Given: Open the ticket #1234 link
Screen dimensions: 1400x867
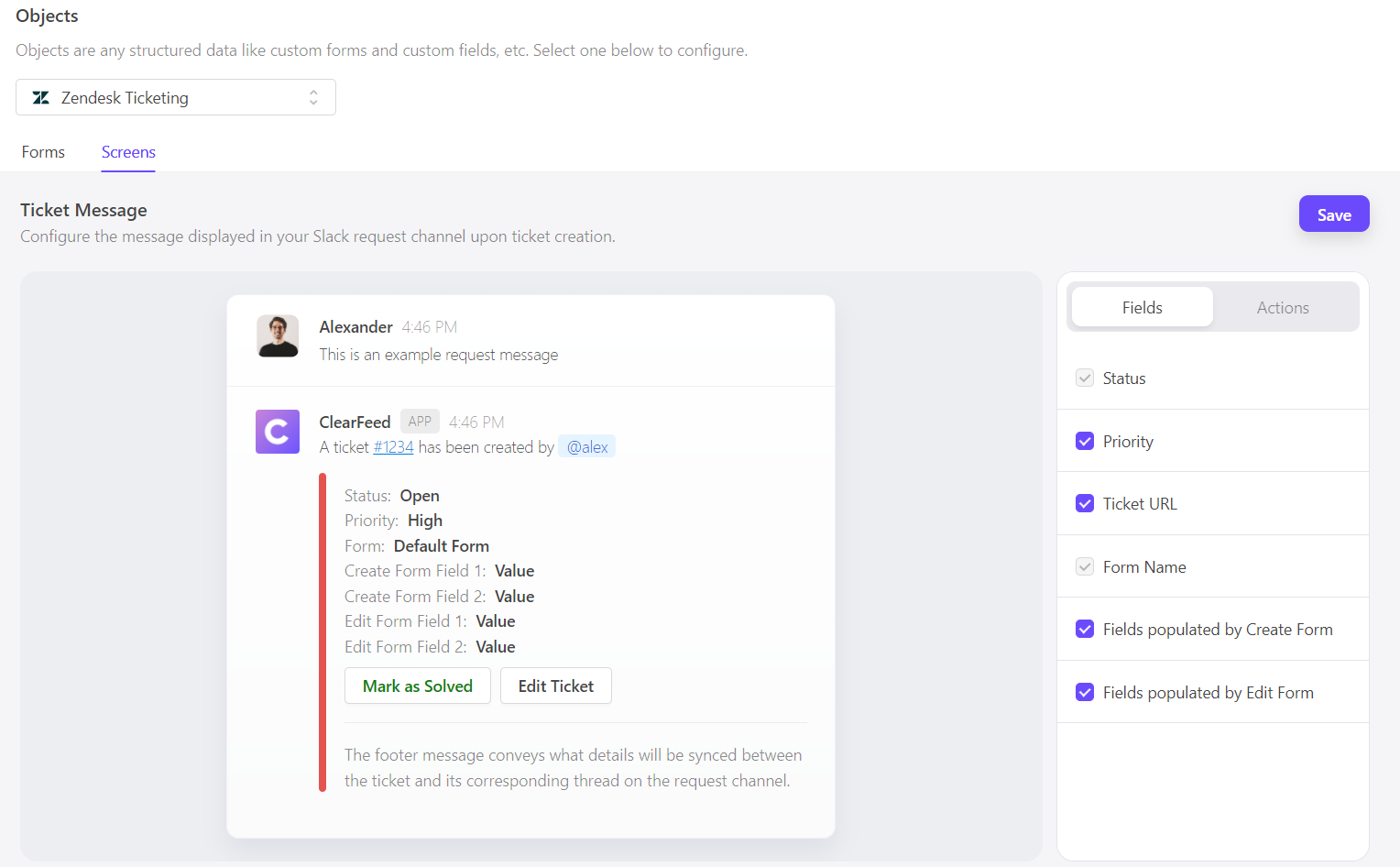Looking at the screenshot, I should click(393, 447).
